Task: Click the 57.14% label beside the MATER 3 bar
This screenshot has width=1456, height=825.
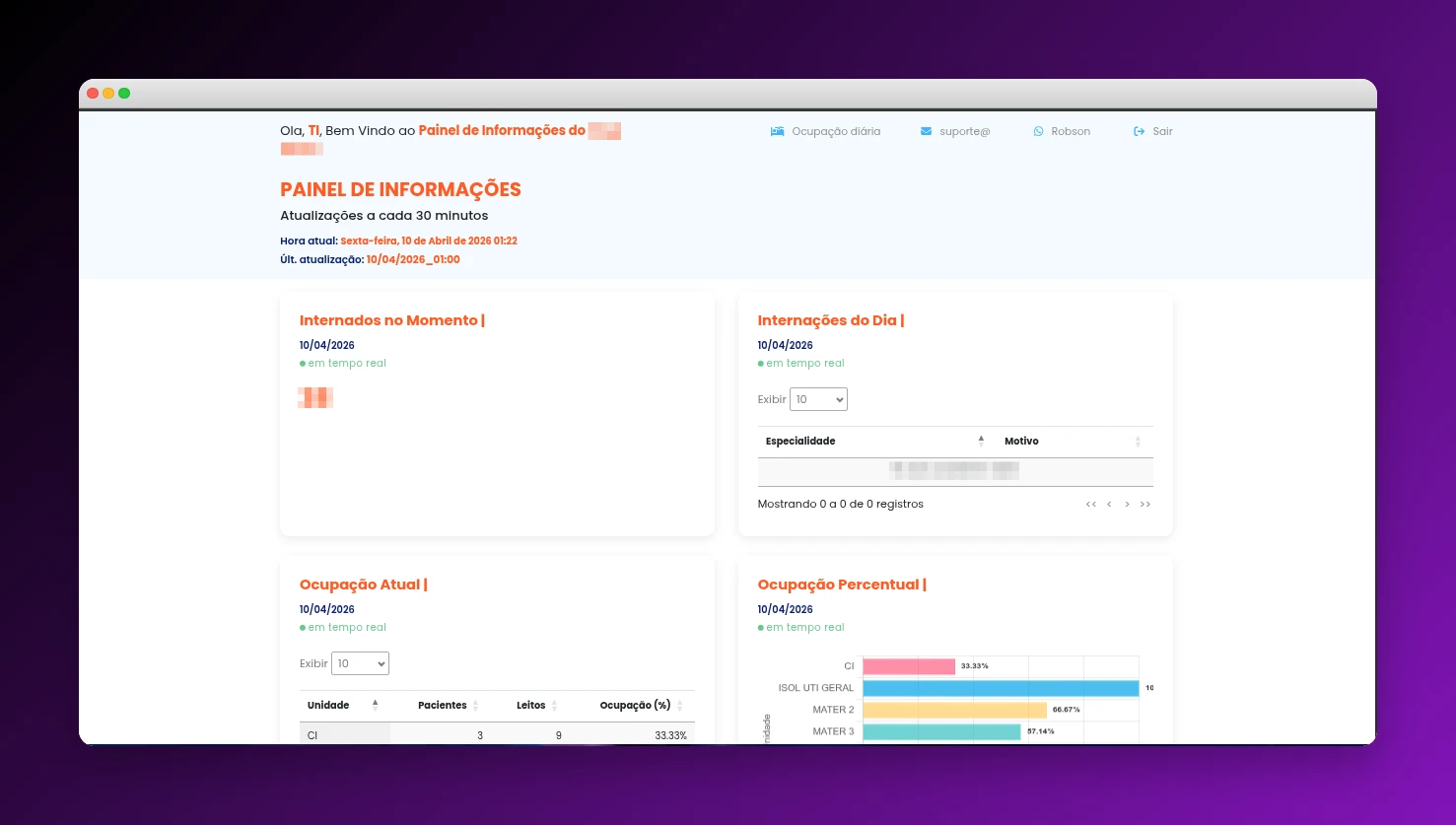Action: [1041, 731]
